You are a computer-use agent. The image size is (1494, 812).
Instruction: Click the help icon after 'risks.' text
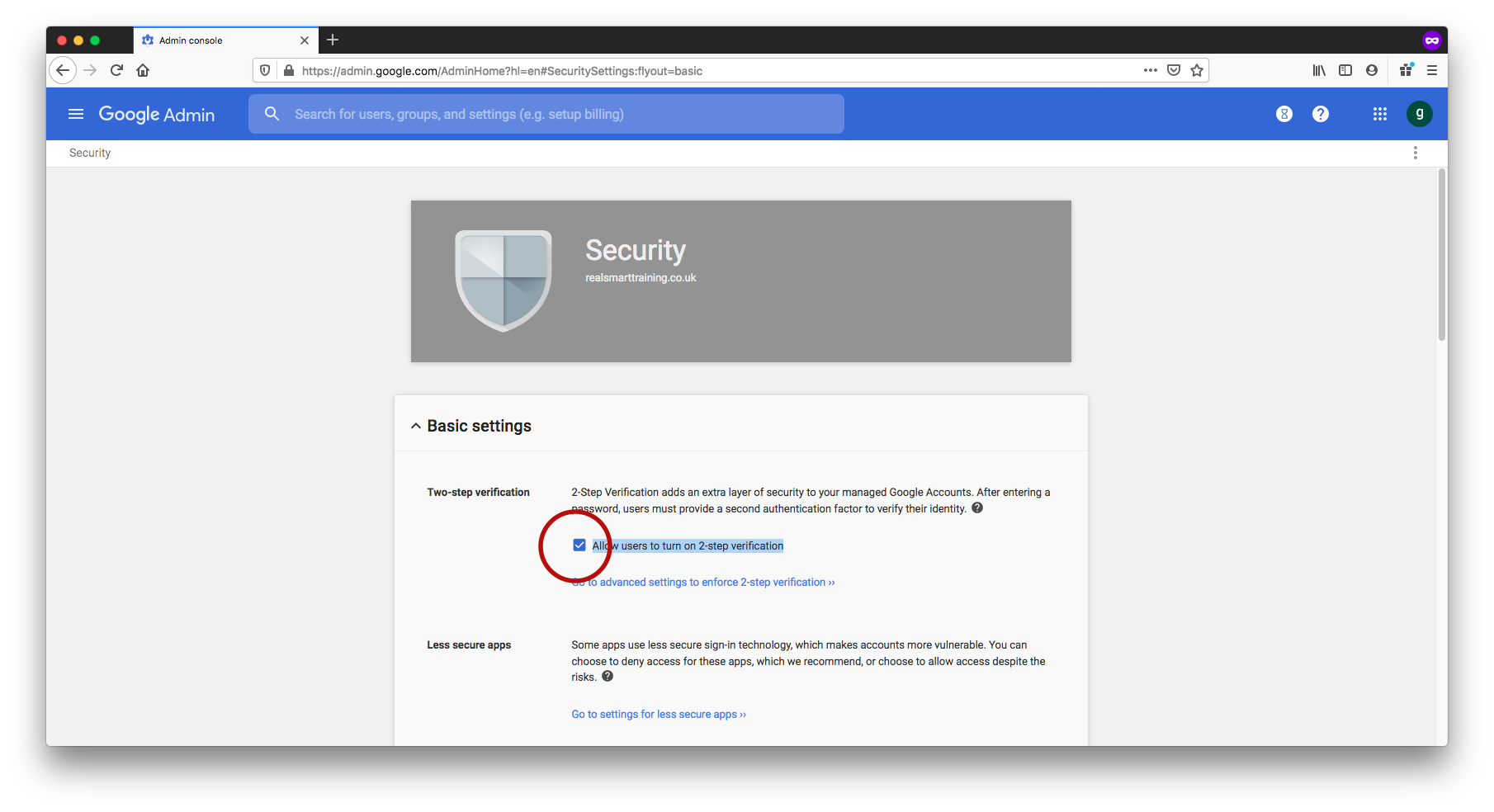(608, 676)
